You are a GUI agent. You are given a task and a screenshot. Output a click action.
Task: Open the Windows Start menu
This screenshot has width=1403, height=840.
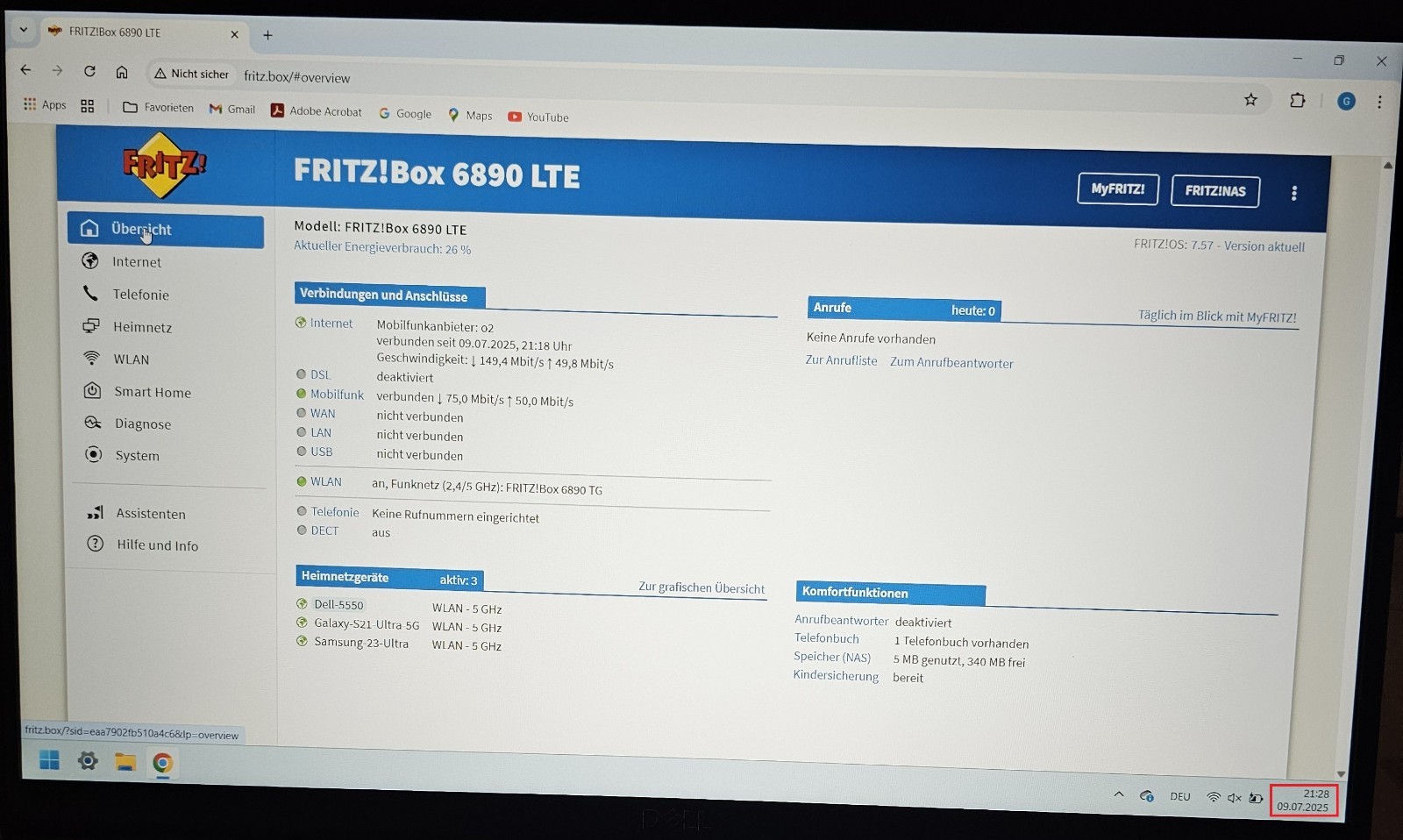click(50, 760)
